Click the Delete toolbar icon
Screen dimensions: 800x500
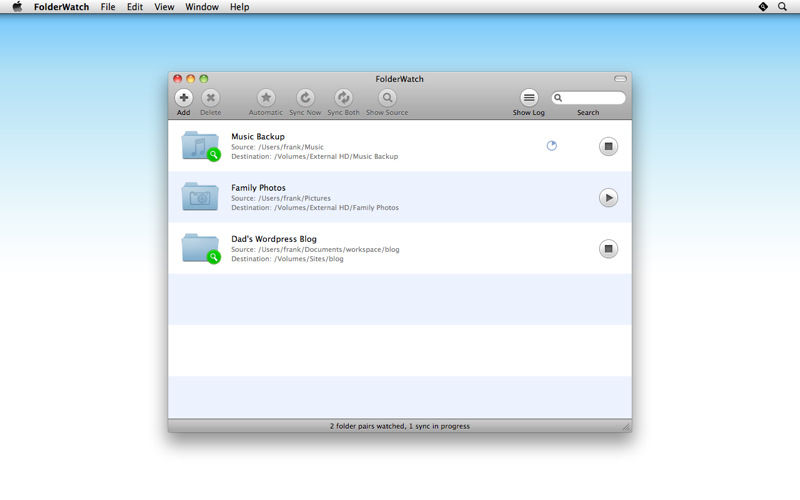[210, 97]
